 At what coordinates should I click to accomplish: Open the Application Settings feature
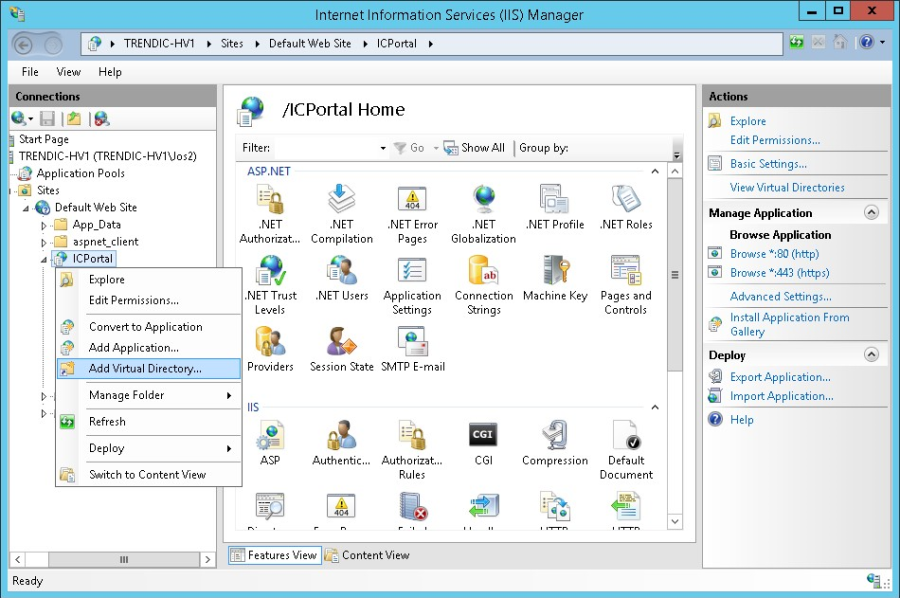[412, 285]
